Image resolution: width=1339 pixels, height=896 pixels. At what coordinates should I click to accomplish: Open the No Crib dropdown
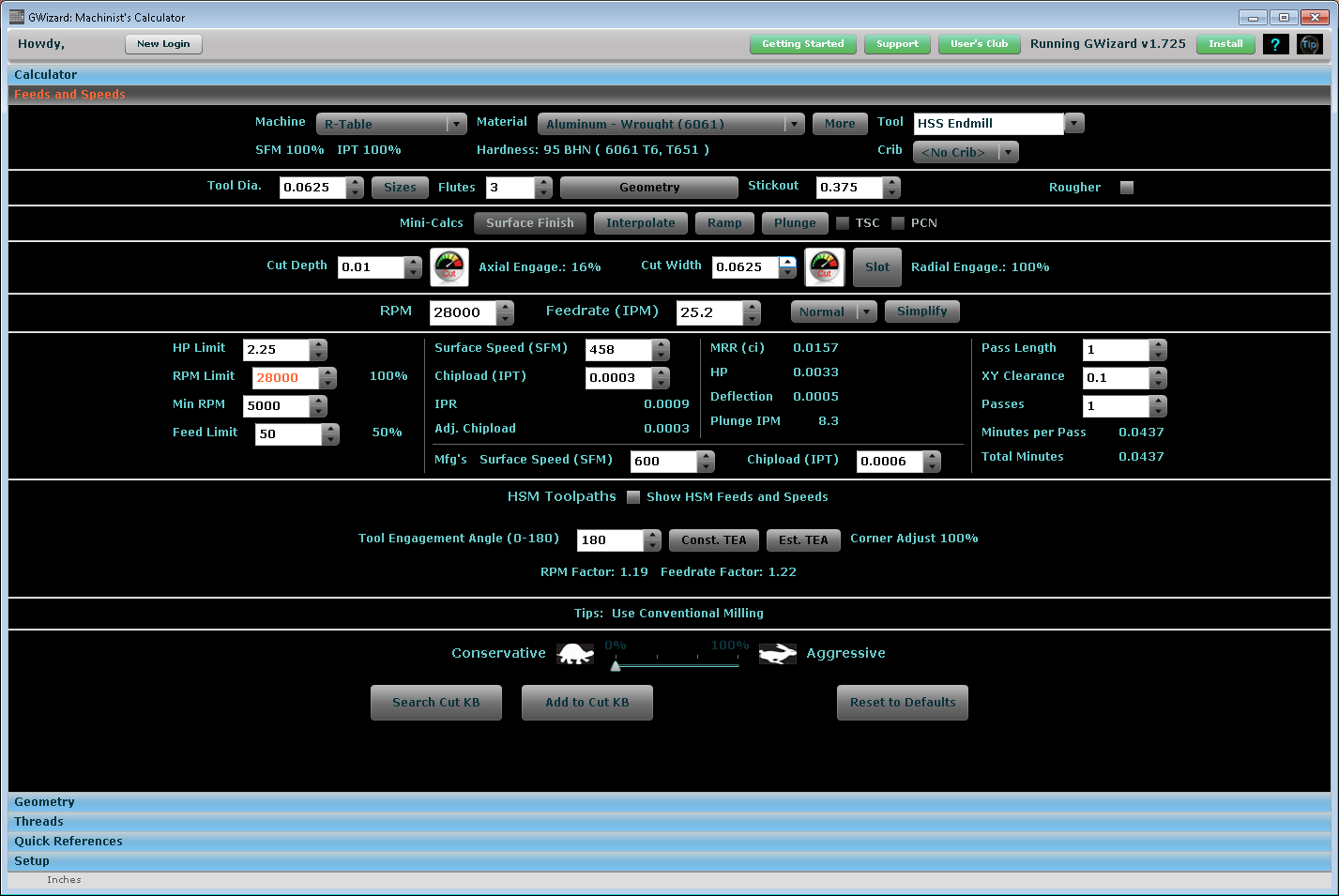[965, 152]
